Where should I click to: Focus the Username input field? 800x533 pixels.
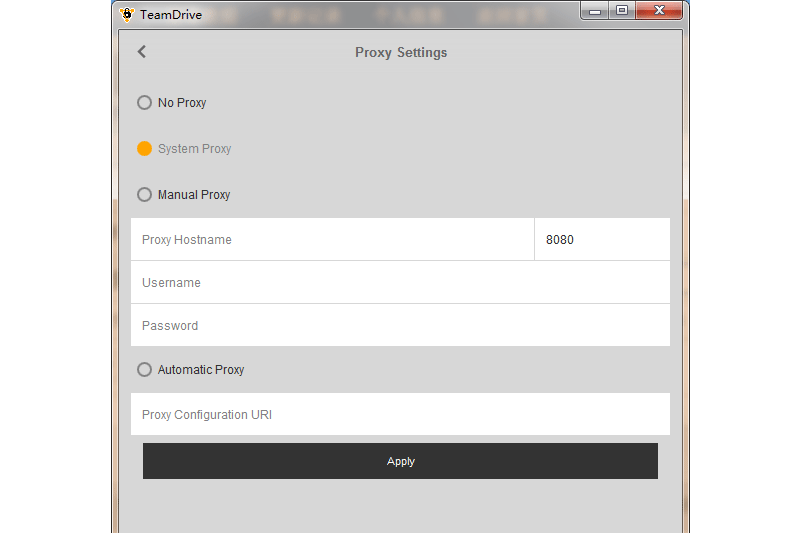pyautogui.click(x=401, y=283)
